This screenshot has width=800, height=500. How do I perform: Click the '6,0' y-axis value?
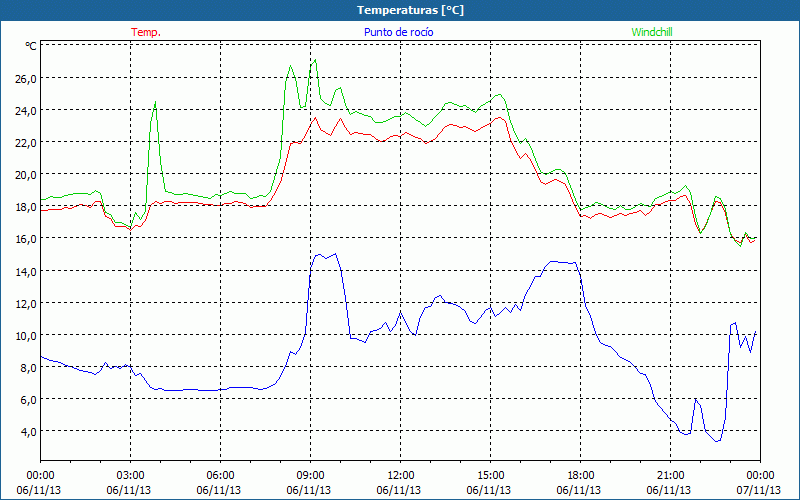29,400
